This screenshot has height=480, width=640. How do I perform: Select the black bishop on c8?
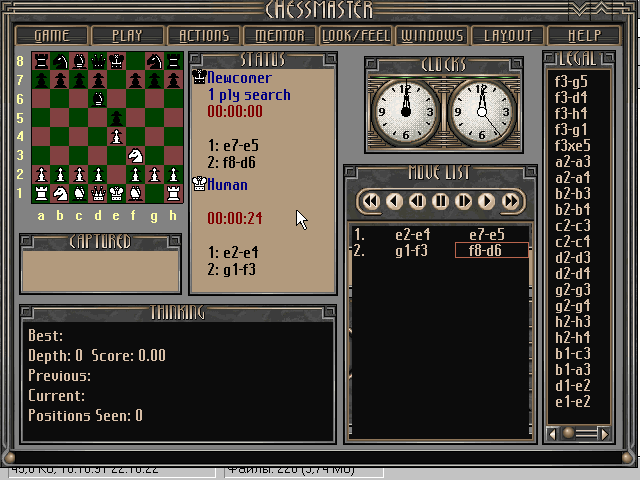tap(79, 61)
